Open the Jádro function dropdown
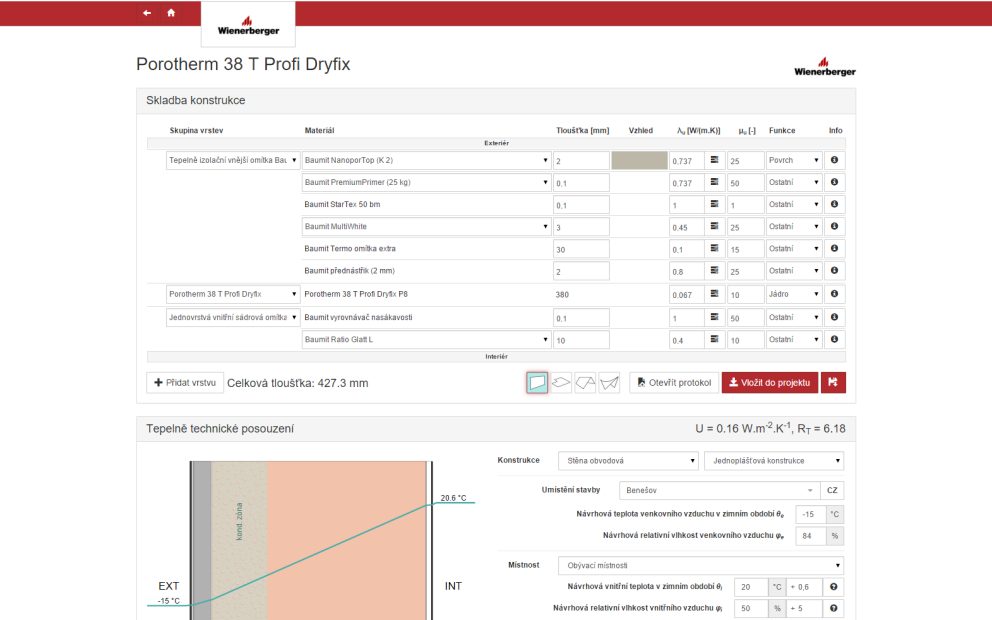Viewport: 992px width, 620px height. coord(794,295)
